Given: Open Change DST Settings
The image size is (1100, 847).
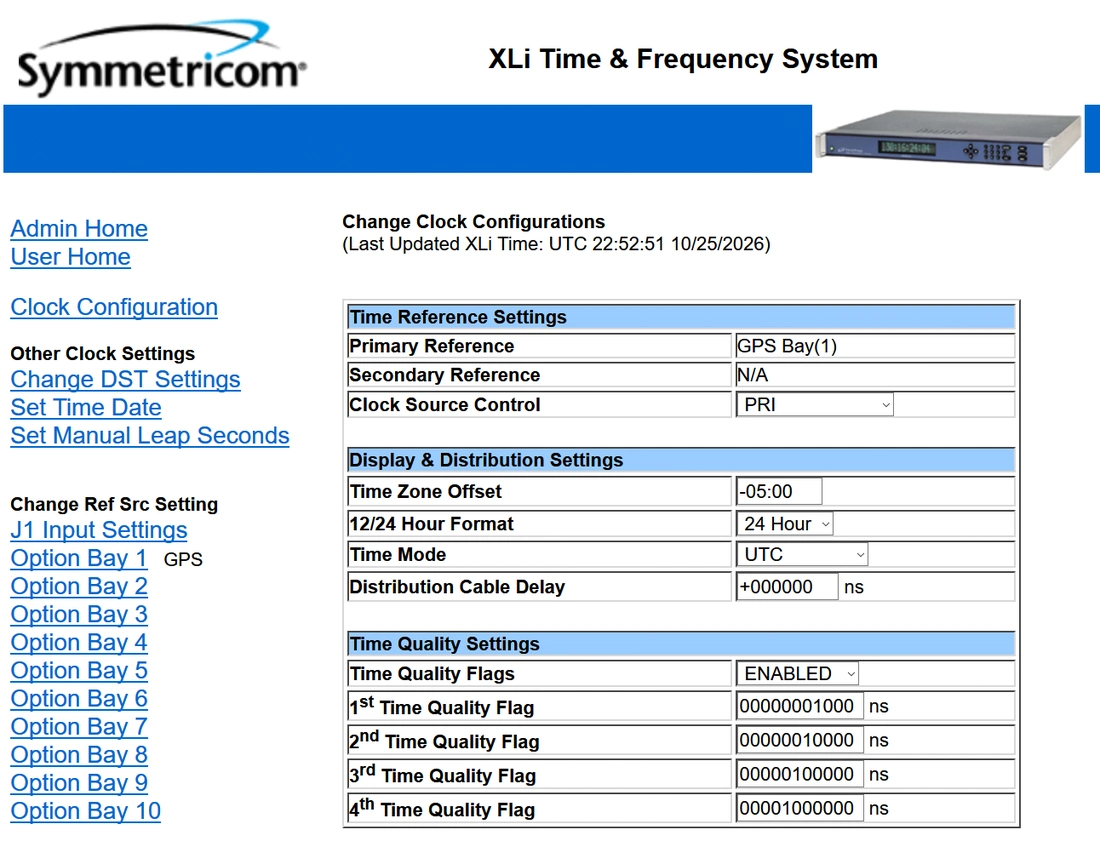Looking at the screenshot, I should pos(126,380).
